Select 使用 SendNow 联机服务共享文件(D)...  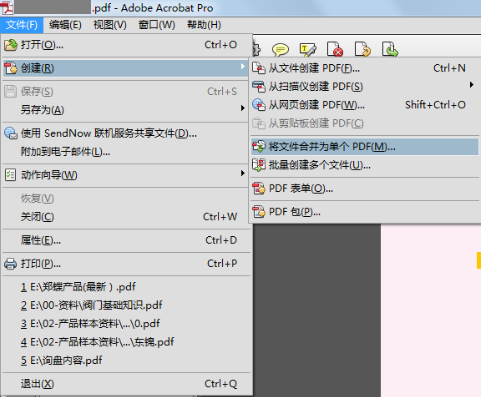point(125,133)
